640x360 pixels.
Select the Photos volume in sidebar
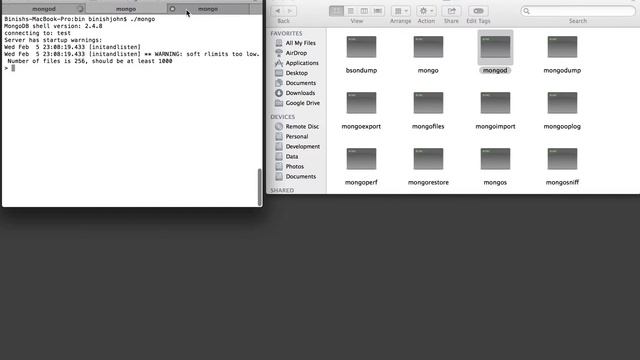click(x=296, y=167)
